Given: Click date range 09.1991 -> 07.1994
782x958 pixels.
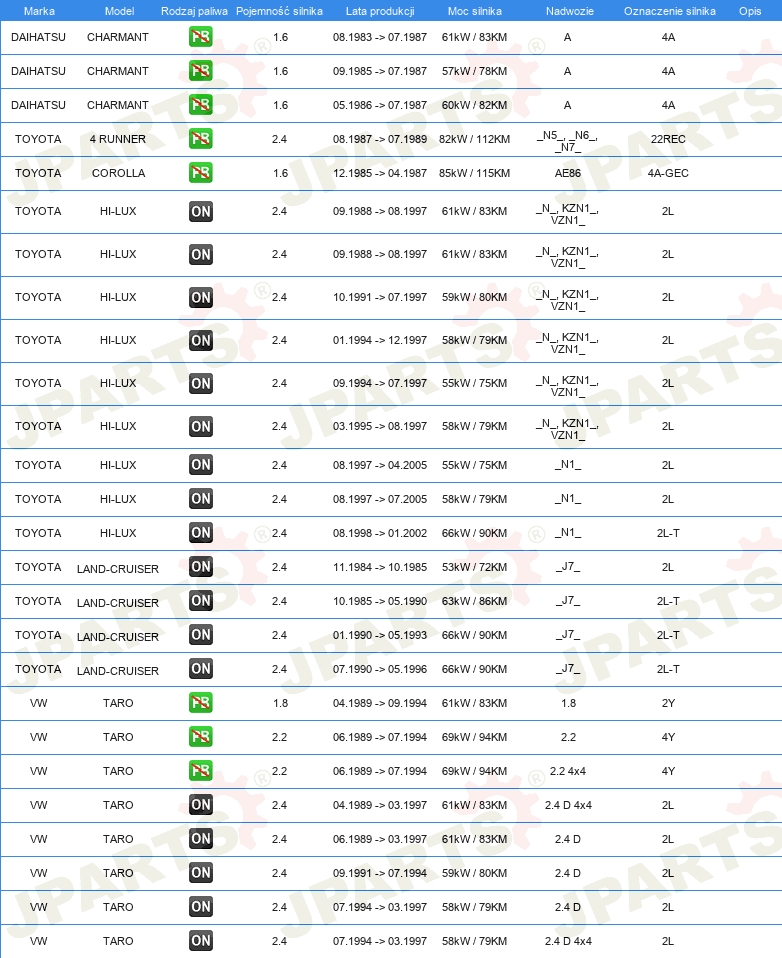Looking at the screenshot, I should click(x=380, y=873).
